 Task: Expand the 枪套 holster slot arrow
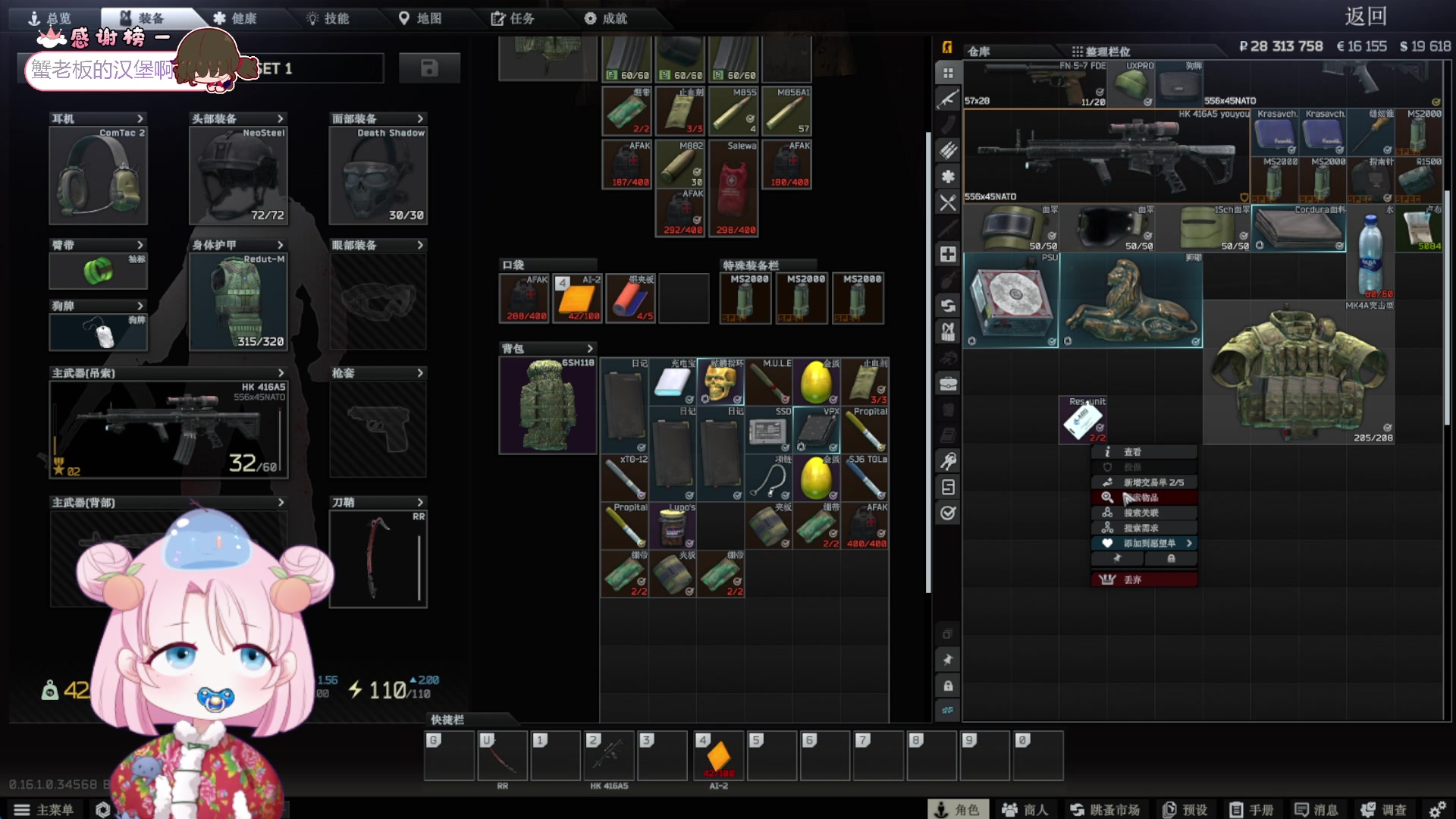pos(421,373)
